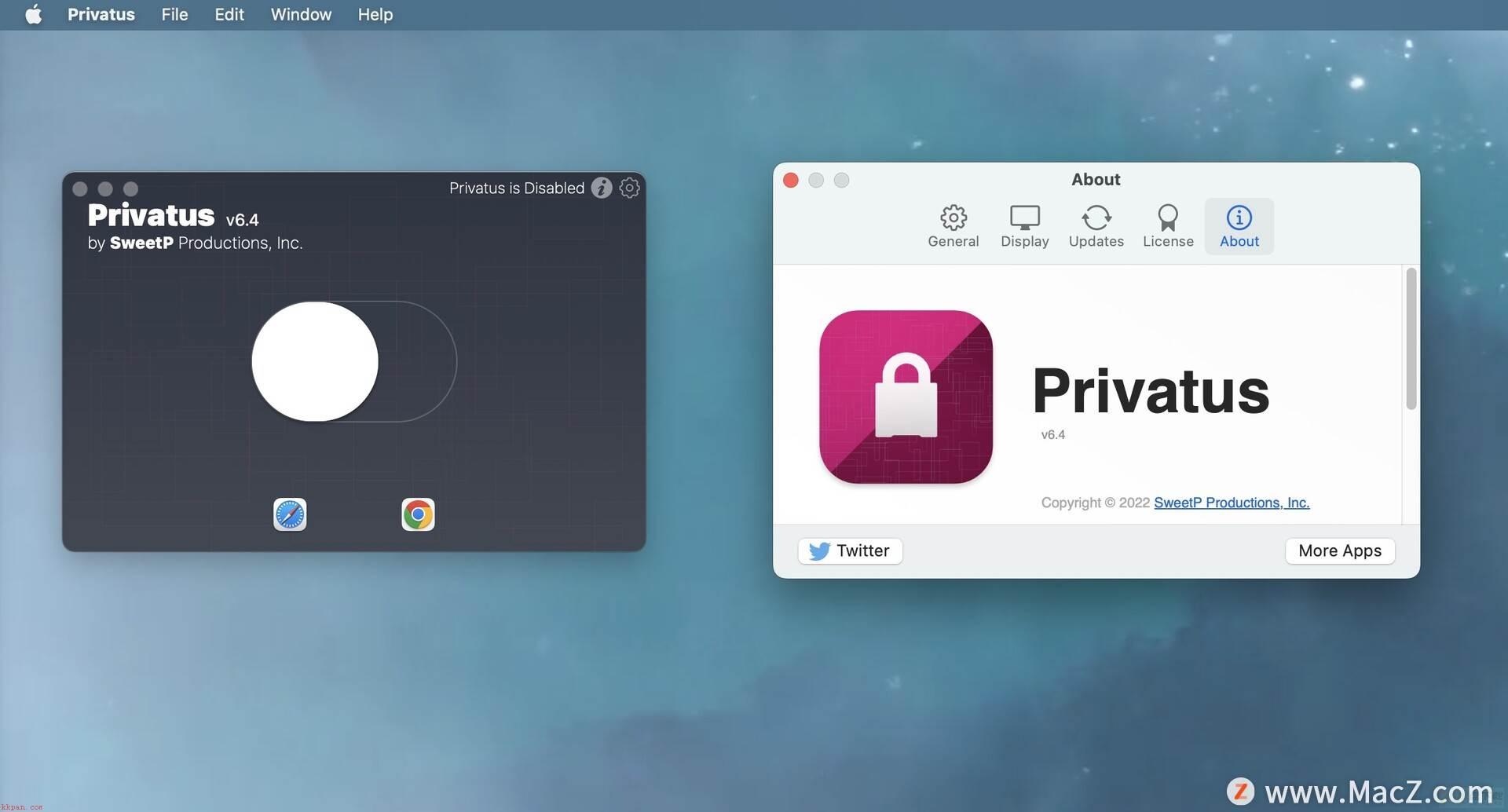Screen dimensions: 1508x812
Task: Click the 'Privatus is Disabled' status text
Action: [x=517, y=188]
